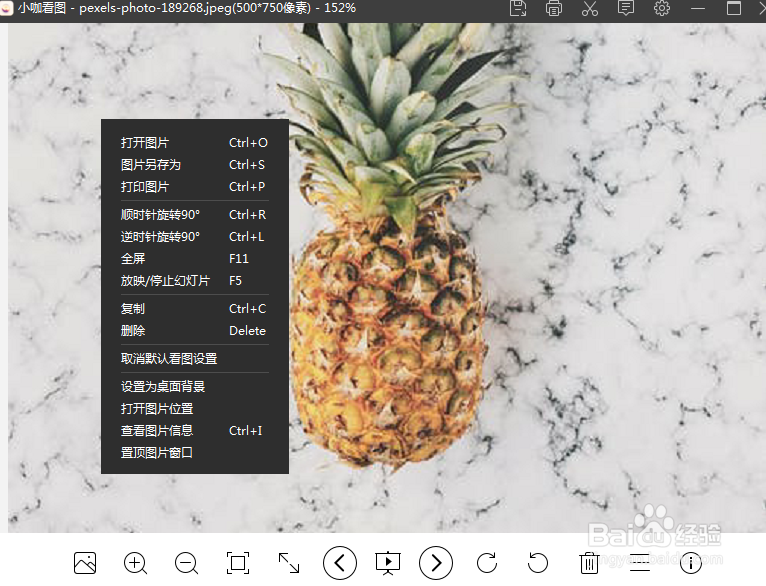766x586 pixels.
Task: Rotate counterclockwise using bottom toolbar icon
Action: (x=538, y=563)
